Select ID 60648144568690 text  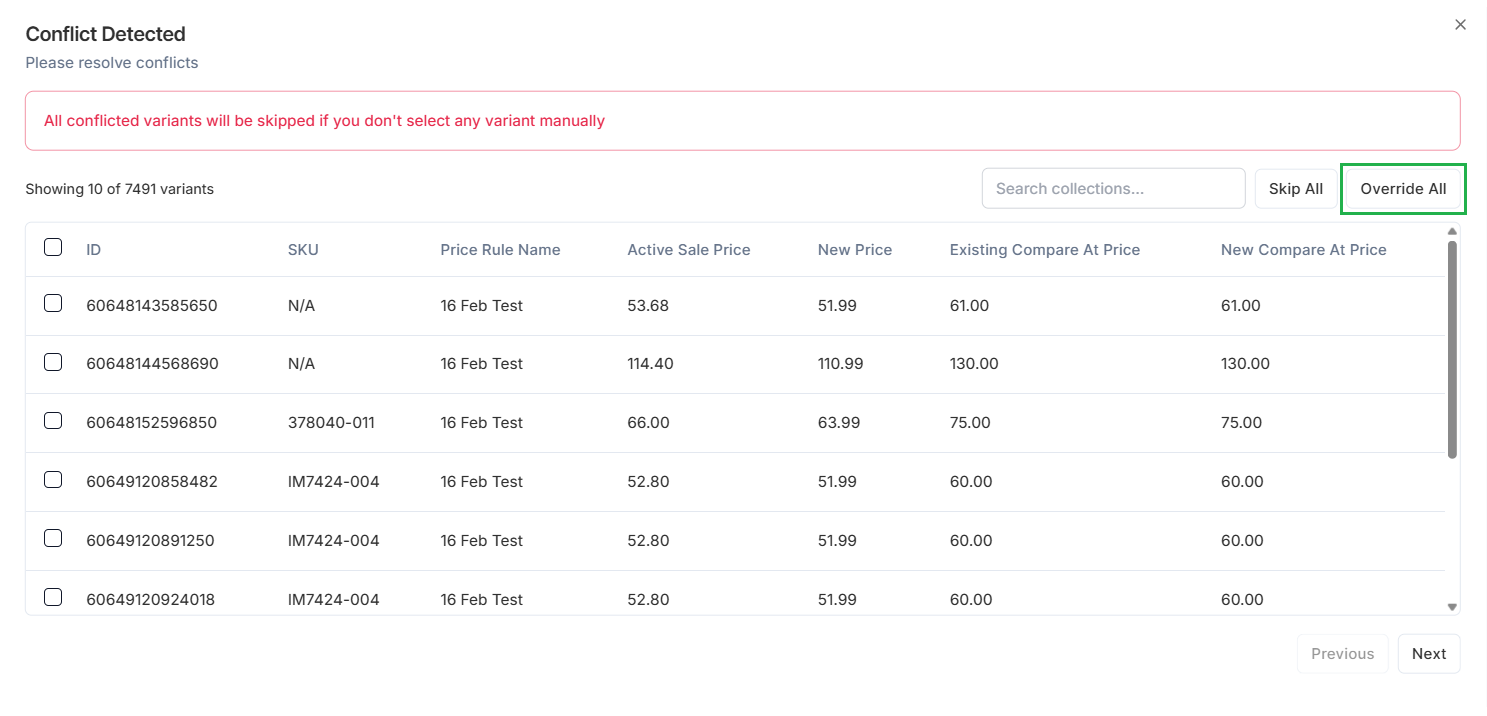coord(152,364)
